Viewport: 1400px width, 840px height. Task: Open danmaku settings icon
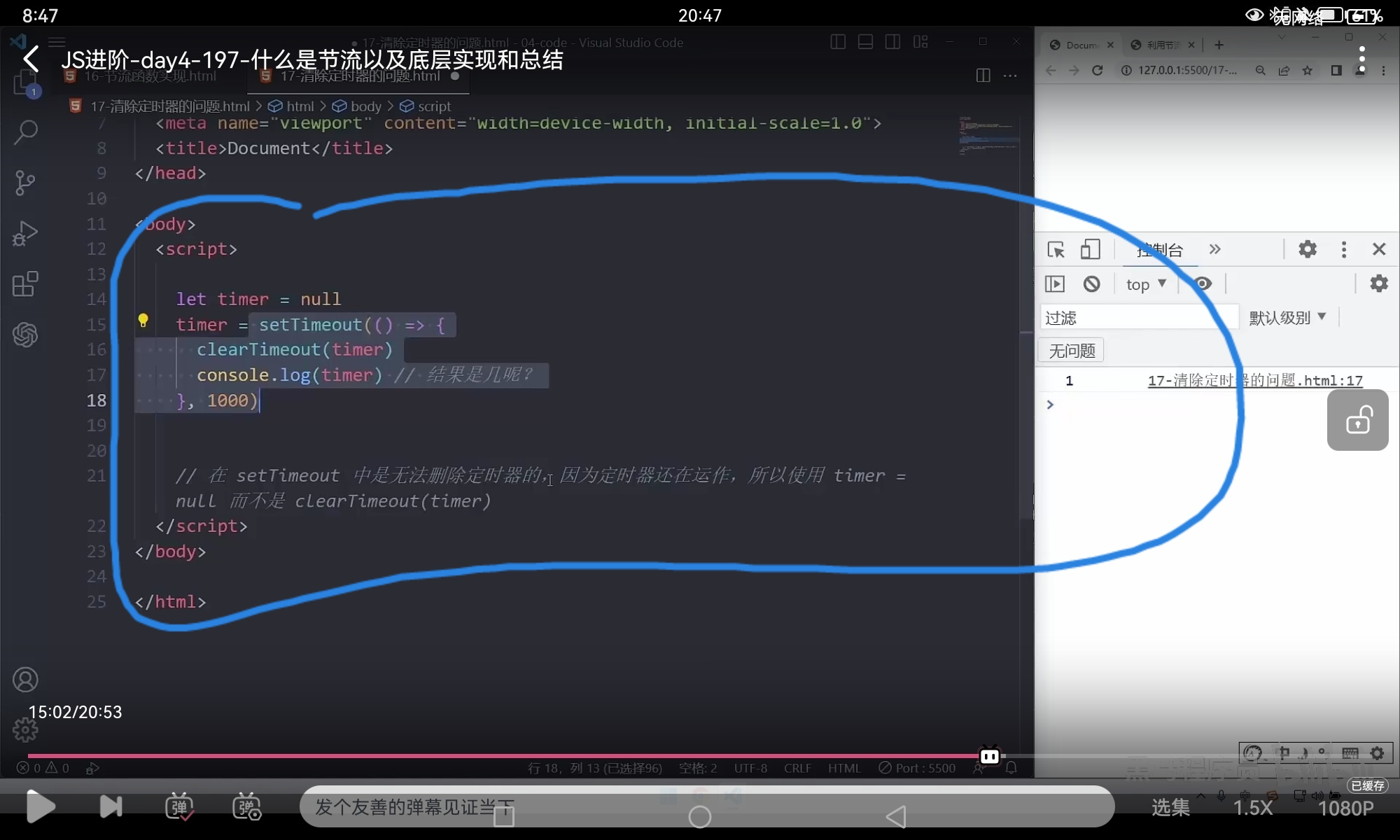(246, 806)
